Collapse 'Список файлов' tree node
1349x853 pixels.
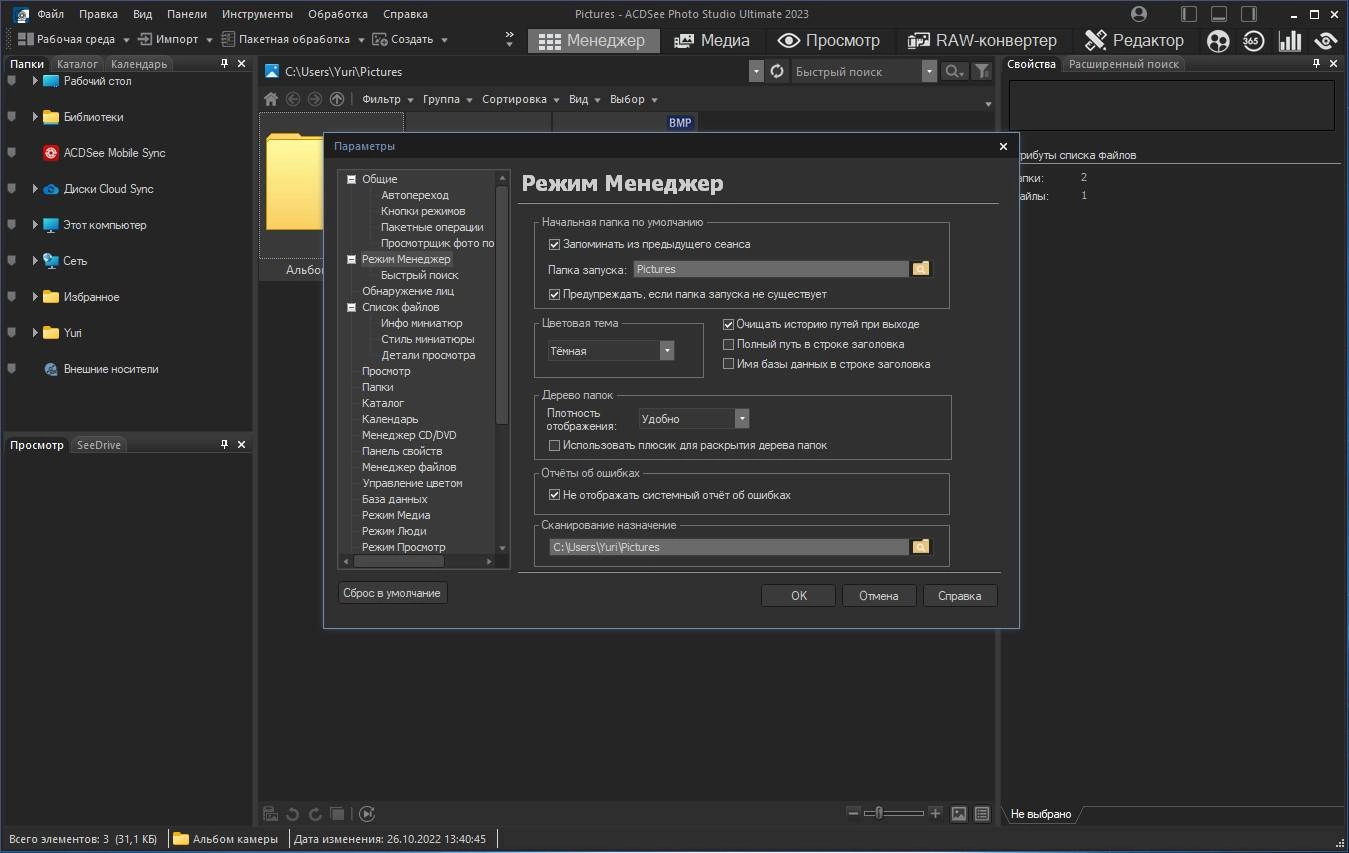[x=351, y=308]
